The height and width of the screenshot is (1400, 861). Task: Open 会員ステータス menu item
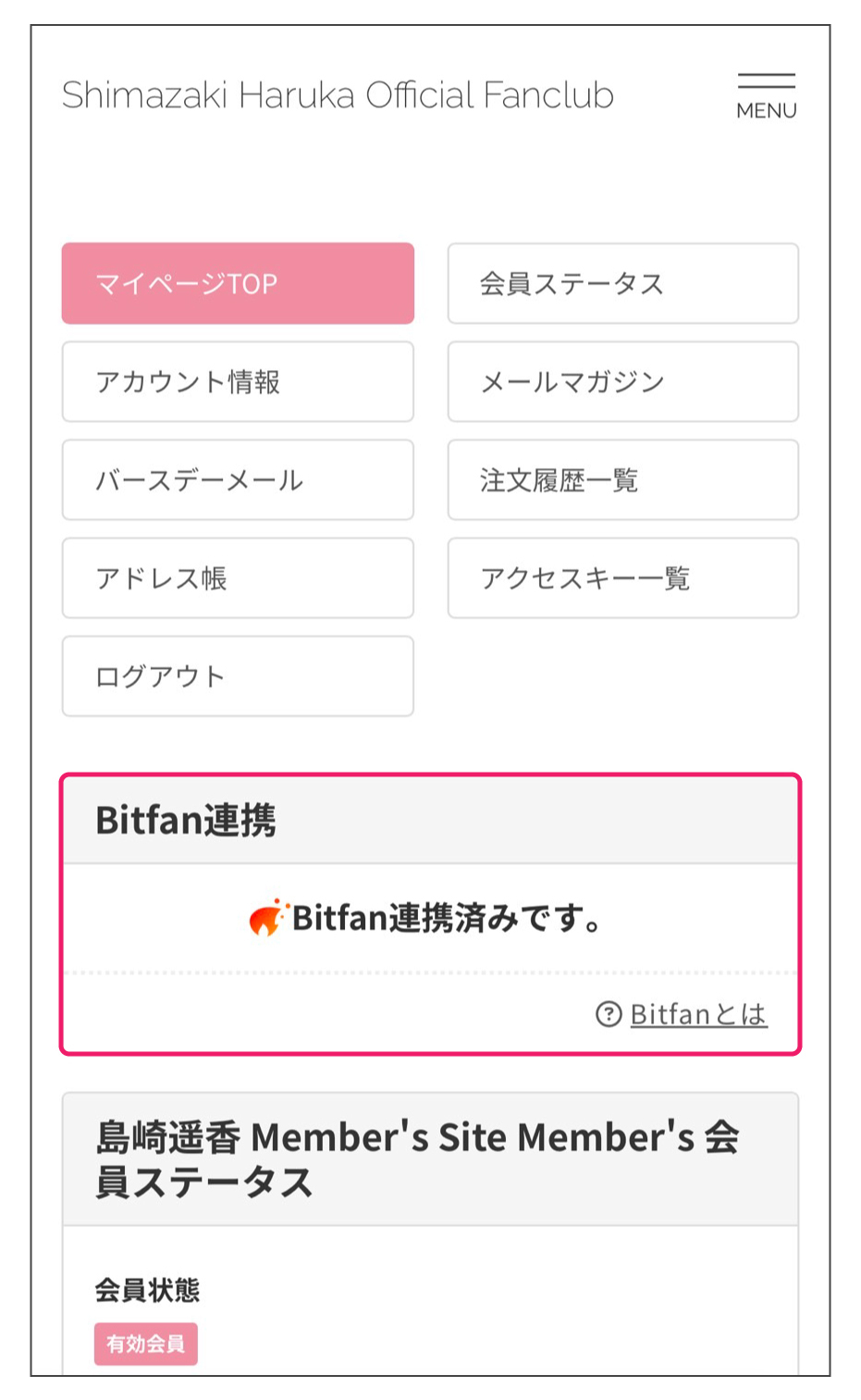coord(623,283)
